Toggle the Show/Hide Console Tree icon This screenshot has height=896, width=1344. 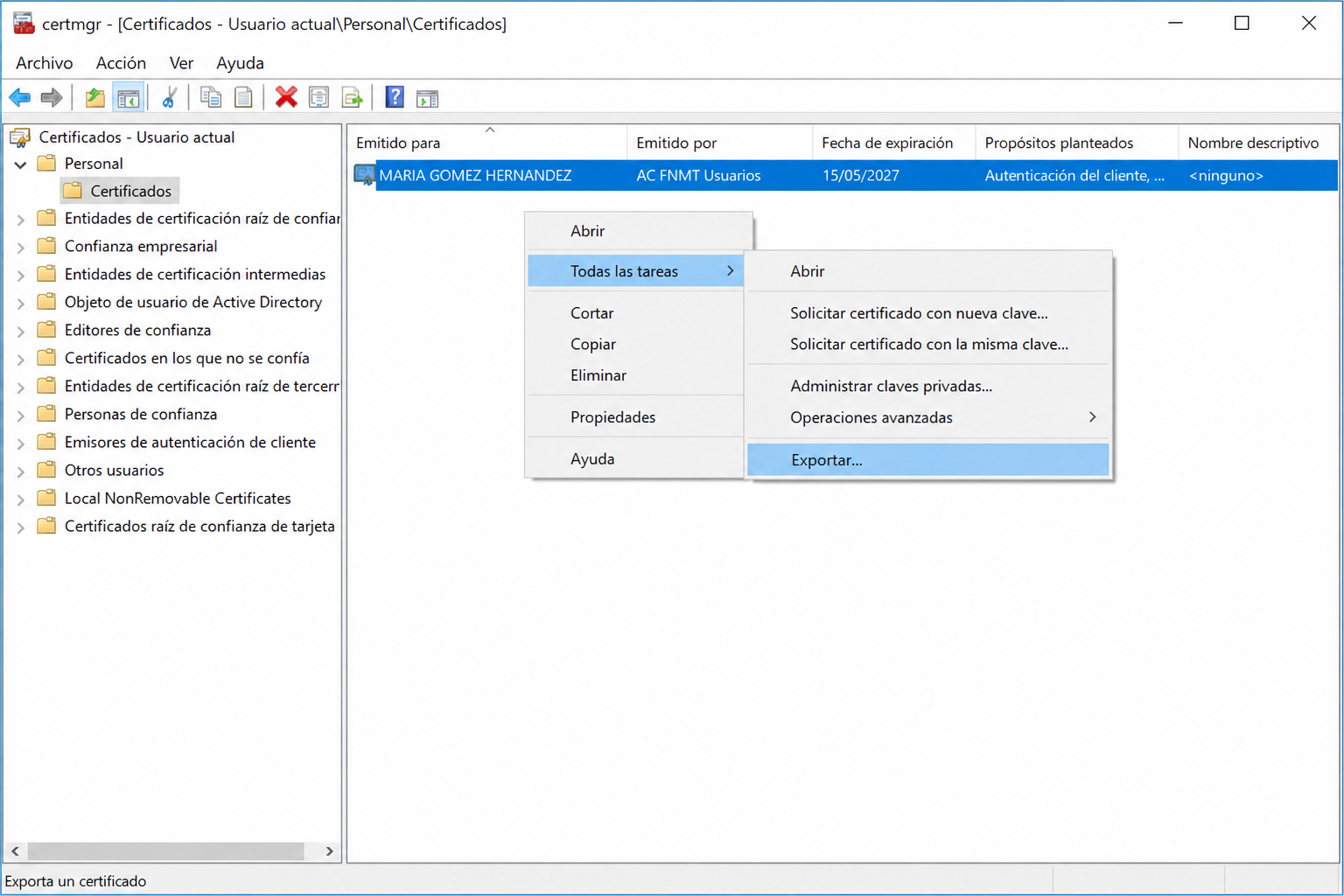129,98
